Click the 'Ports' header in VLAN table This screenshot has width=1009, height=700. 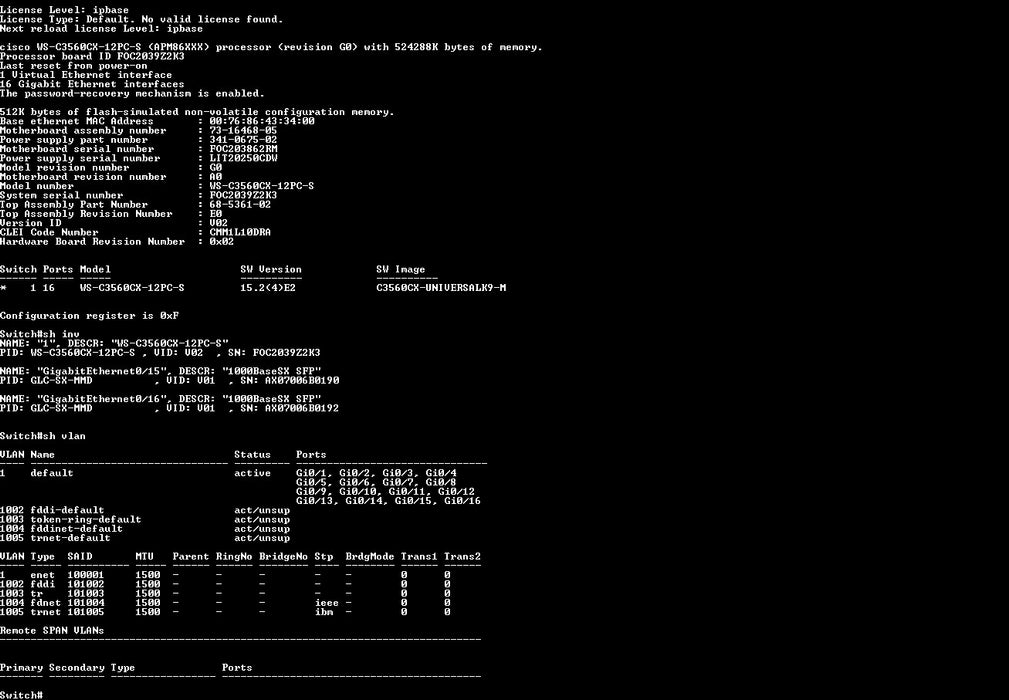click(311, 454)
